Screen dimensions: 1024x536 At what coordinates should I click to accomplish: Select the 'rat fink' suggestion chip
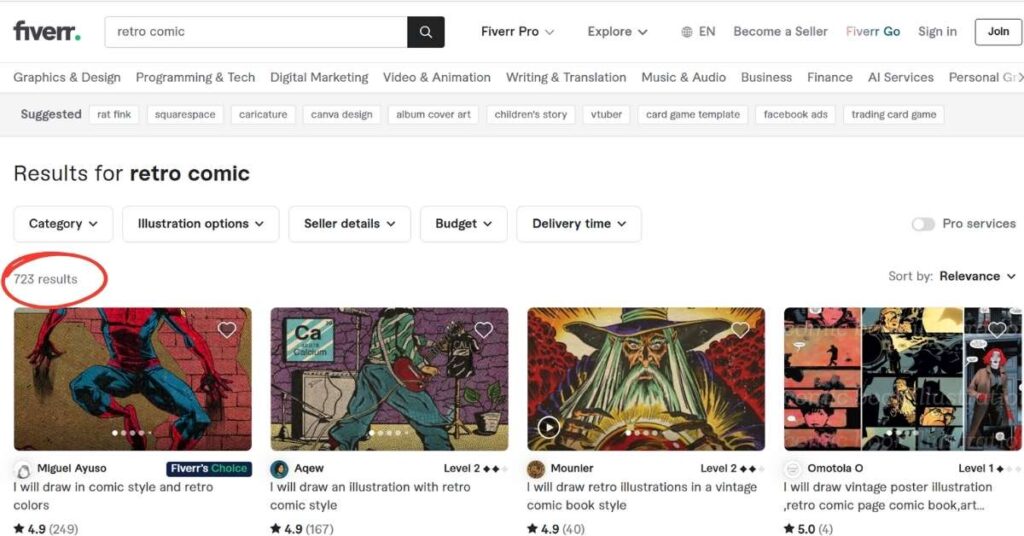[x=114, y=114]
